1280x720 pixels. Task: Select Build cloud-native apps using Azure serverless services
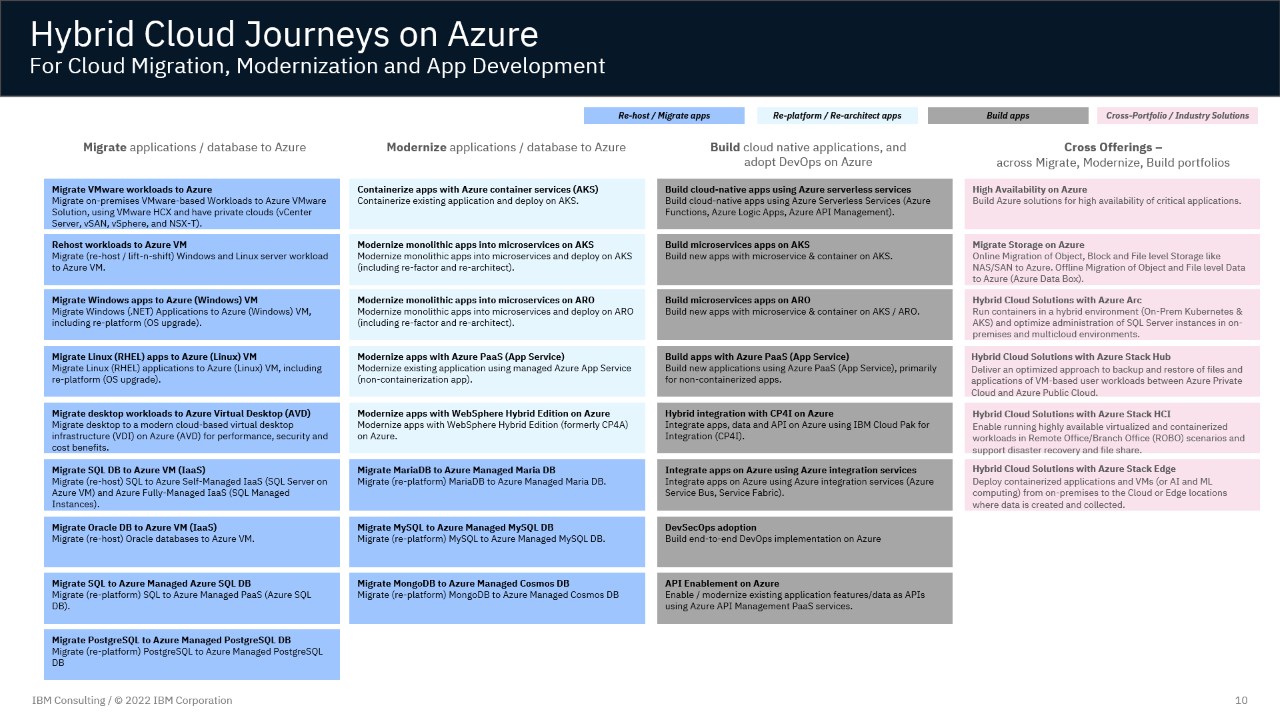point(805,204)
